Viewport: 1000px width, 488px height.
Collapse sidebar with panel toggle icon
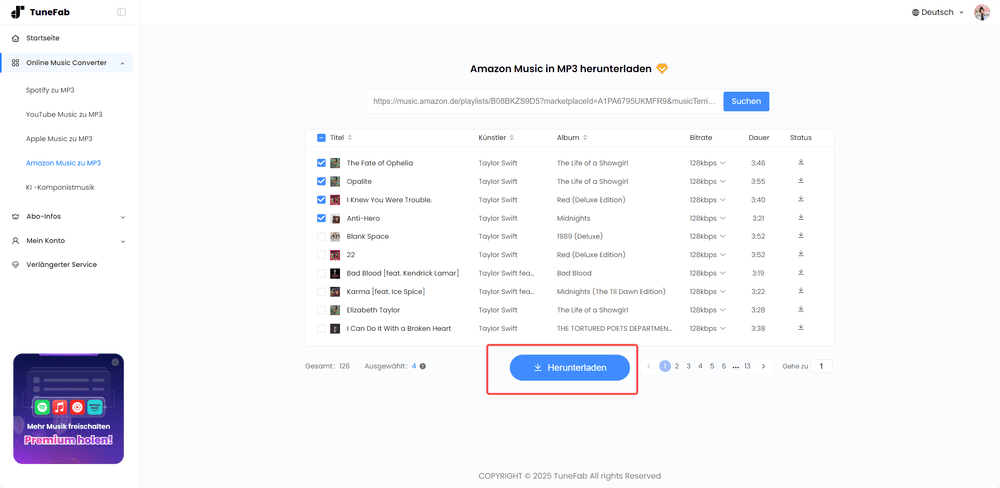pos(122,12)
